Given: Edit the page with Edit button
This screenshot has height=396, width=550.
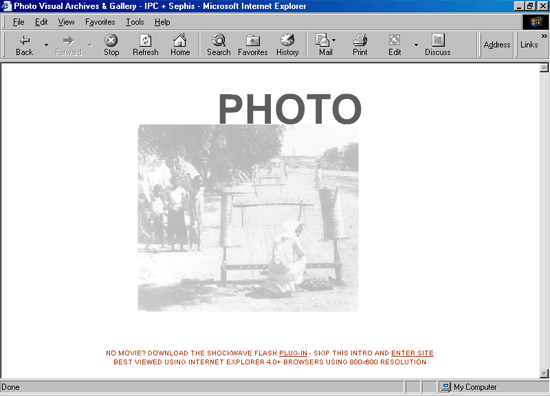Looking at the screenshot, I should tap(395, 45).
